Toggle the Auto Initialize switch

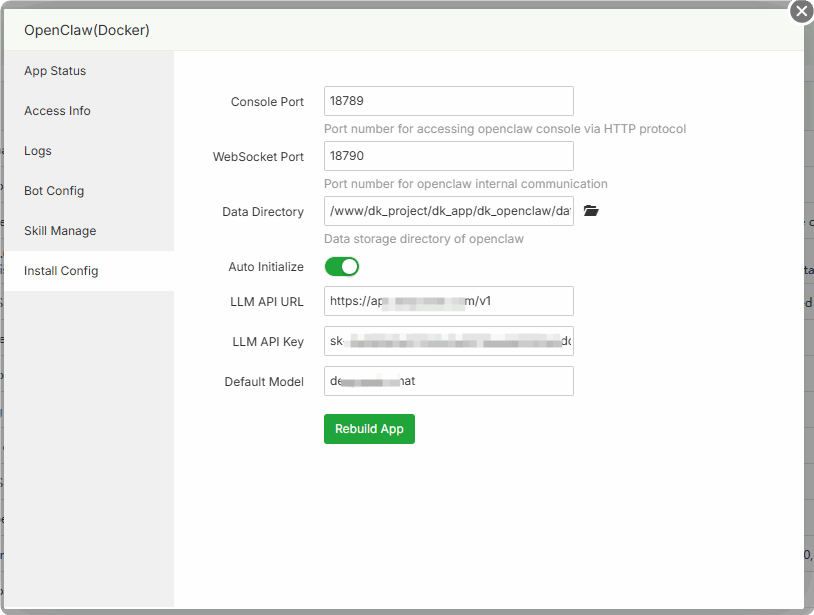coord(342,267)
